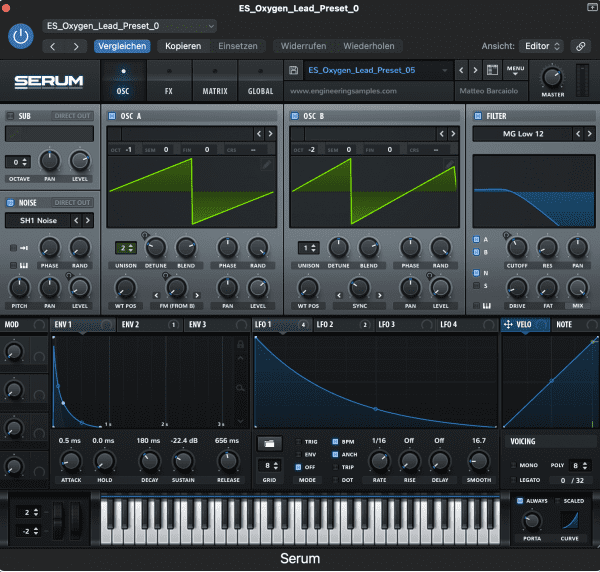Toggle LFO BPM sync checkbox
The image size is (600, 572).
click(x=335, y=442)
